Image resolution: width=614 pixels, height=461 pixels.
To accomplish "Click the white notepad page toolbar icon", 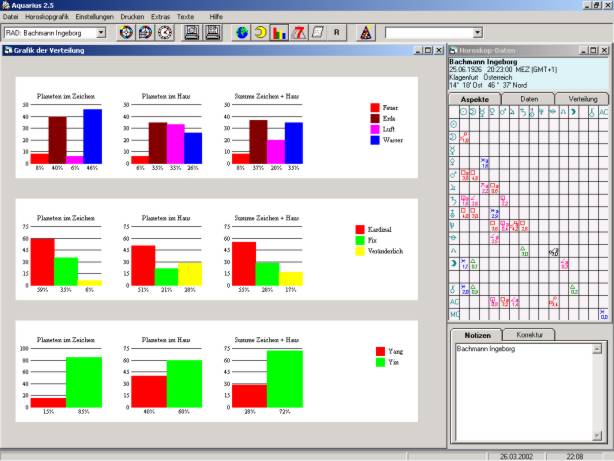I will tap(316, 32).
